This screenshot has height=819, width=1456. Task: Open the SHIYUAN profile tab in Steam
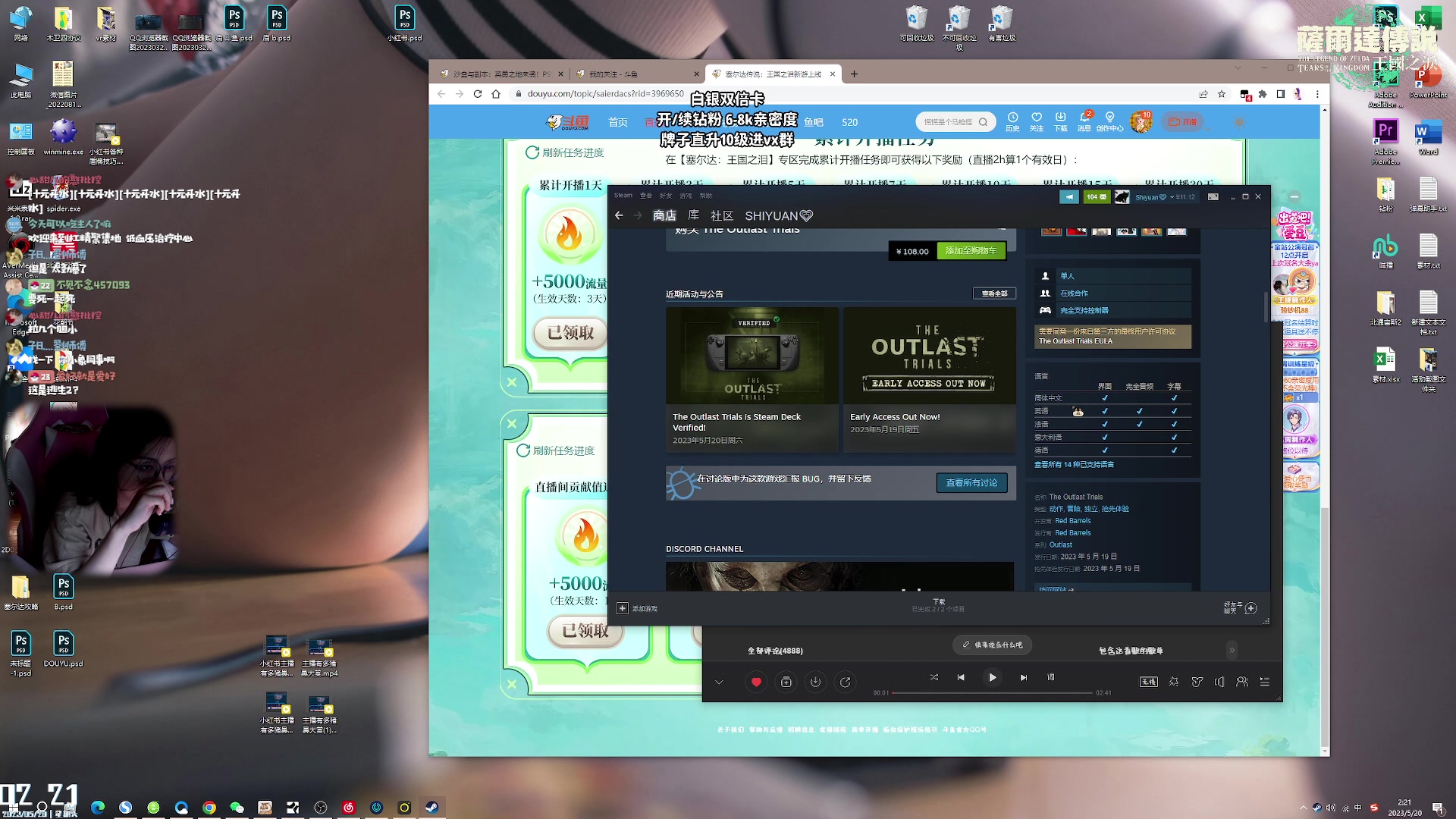(x=779, y=216)
